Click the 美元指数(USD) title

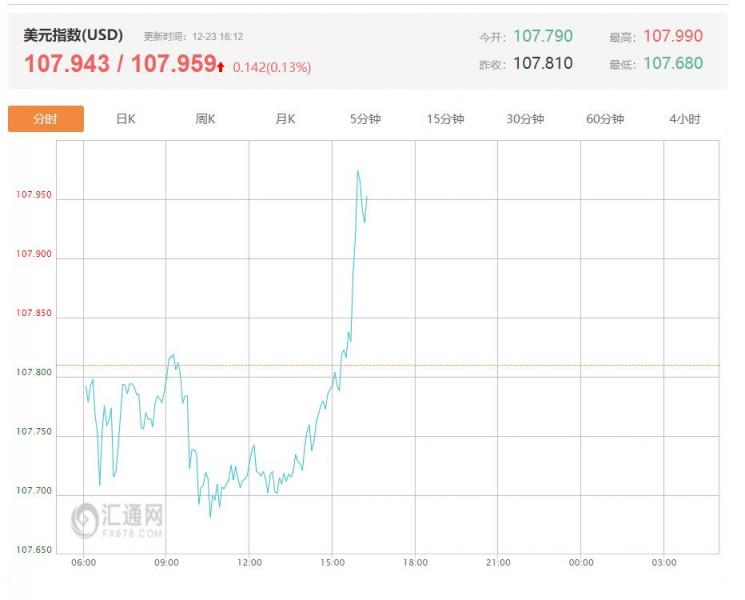tap(73, 35)
